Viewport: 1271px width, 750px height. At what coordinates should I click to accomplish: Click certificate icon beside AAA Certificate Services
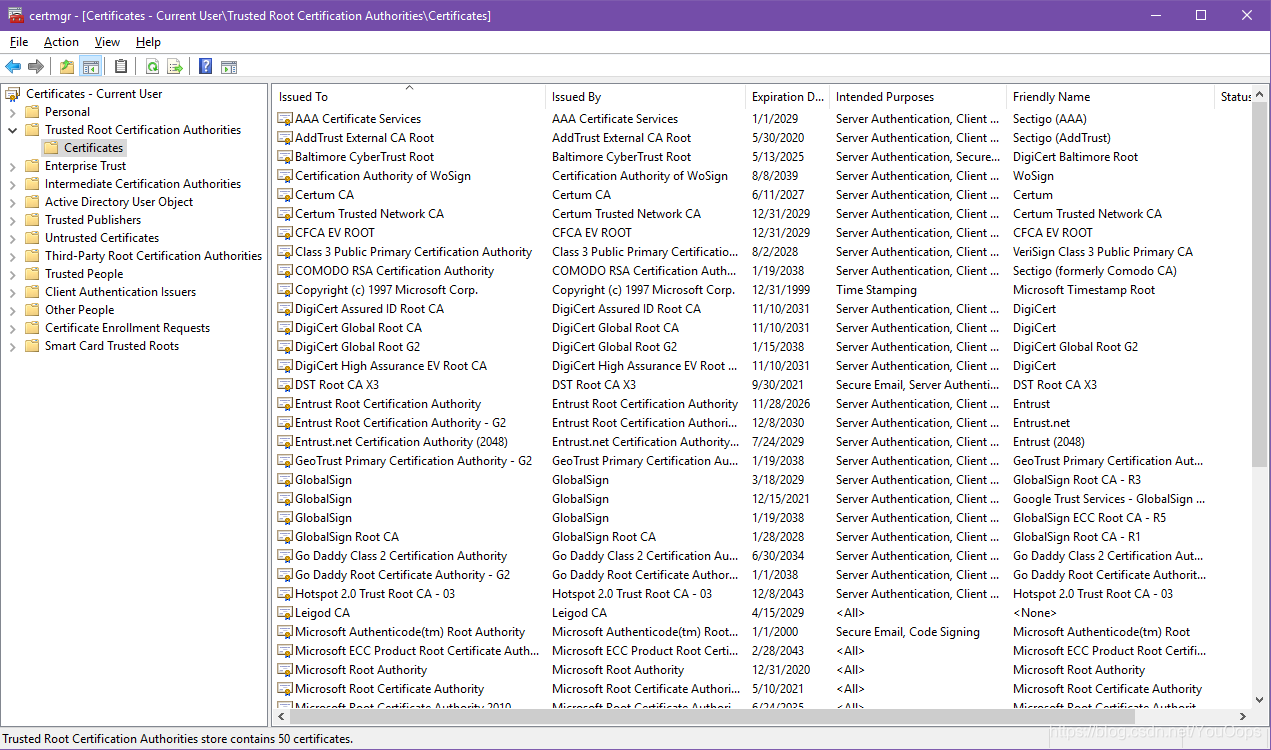(285, 119)
